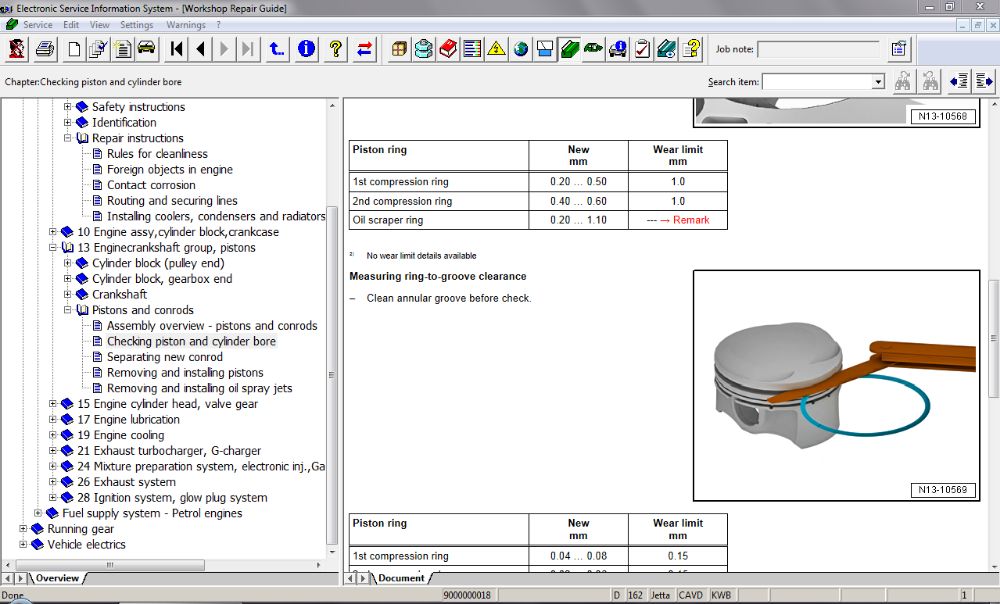Screen dimensions: 1000x604
Task: Click the globe icon in toolbar
Action: [x=521, y=49]
